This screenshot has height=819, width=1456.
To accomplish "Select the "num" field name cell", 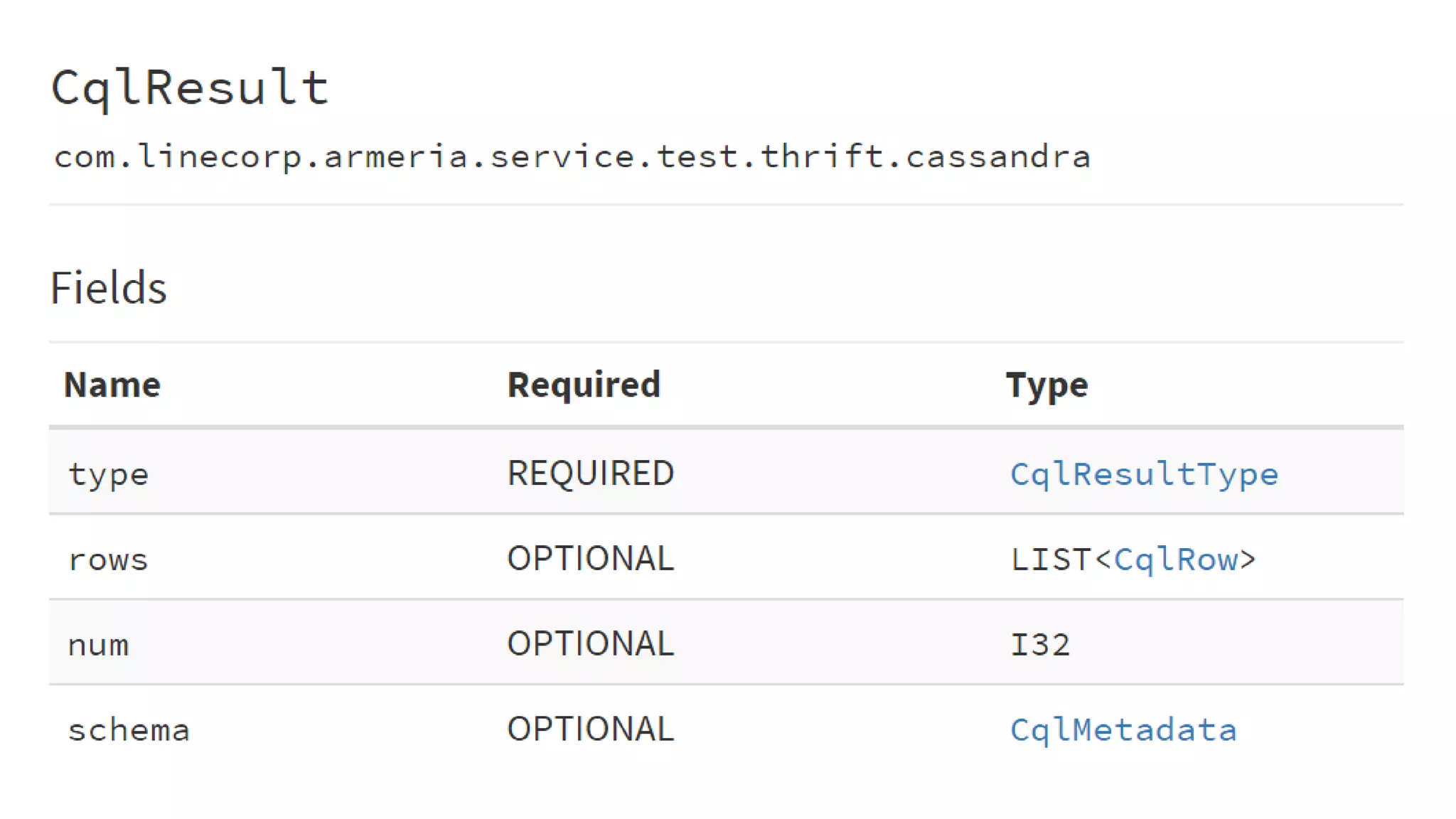I will (x=98, y=646).
